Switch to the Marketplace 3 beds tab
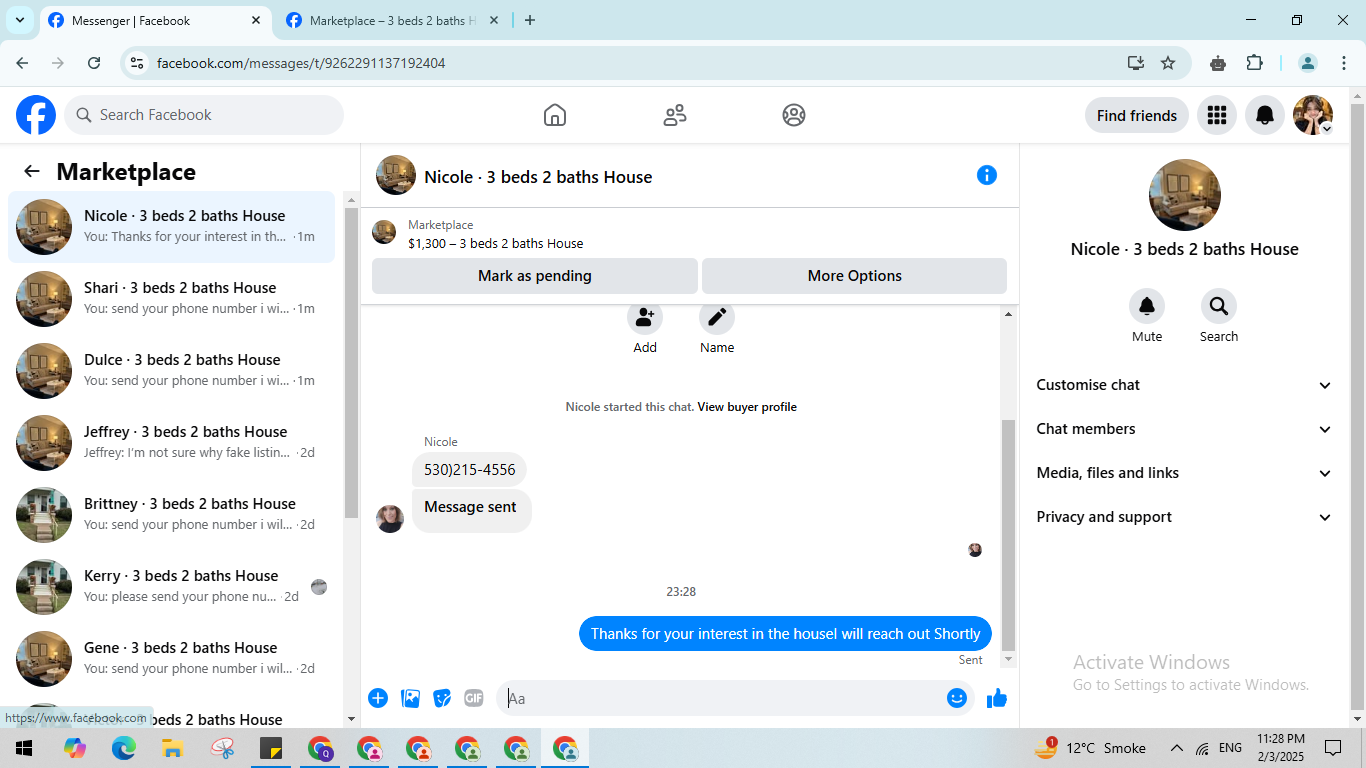Image resolution: width=1366 pixels, height=768 pixels. (x=392, y=21)
